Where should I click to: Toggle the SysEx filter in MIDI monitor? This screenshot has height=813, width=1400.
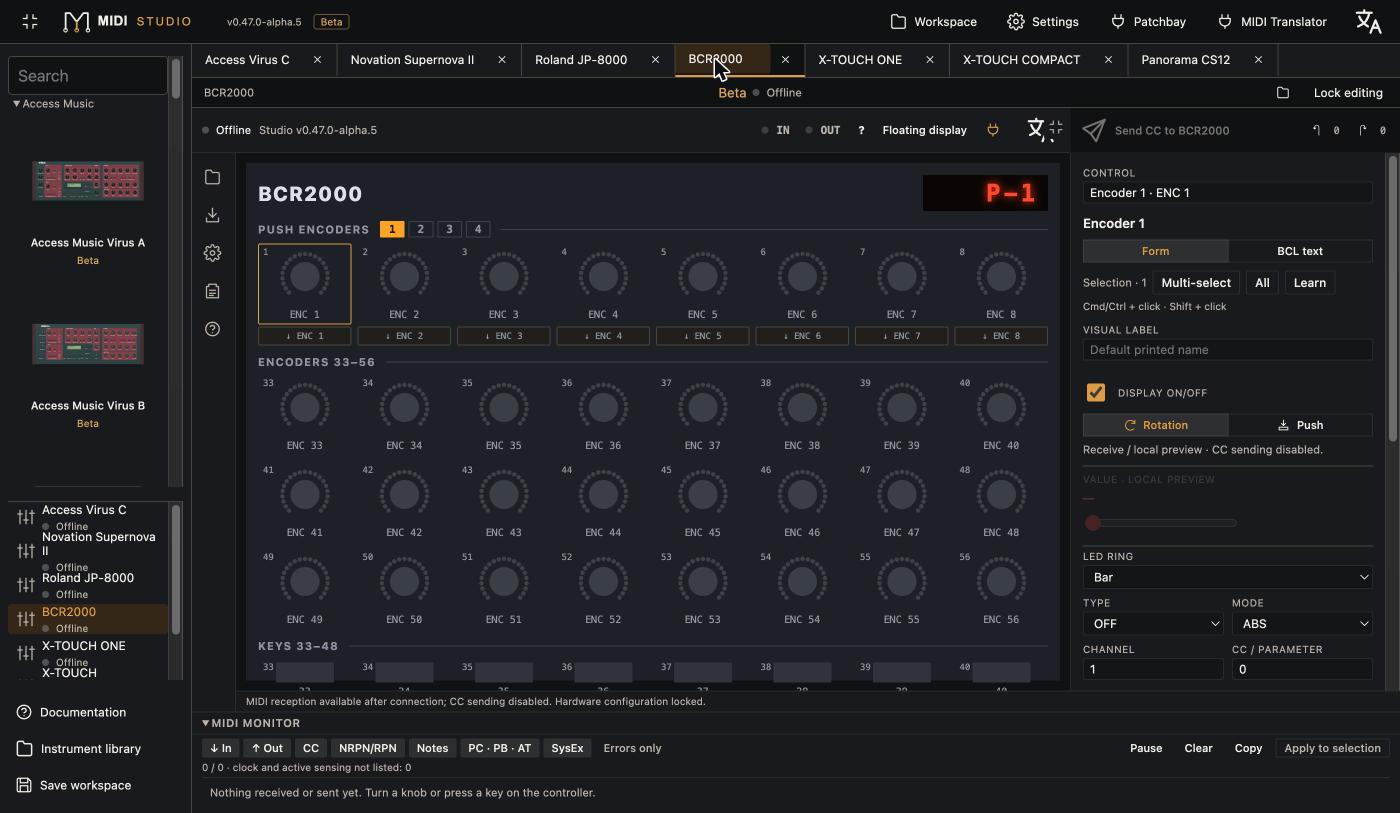pos(567,748)
